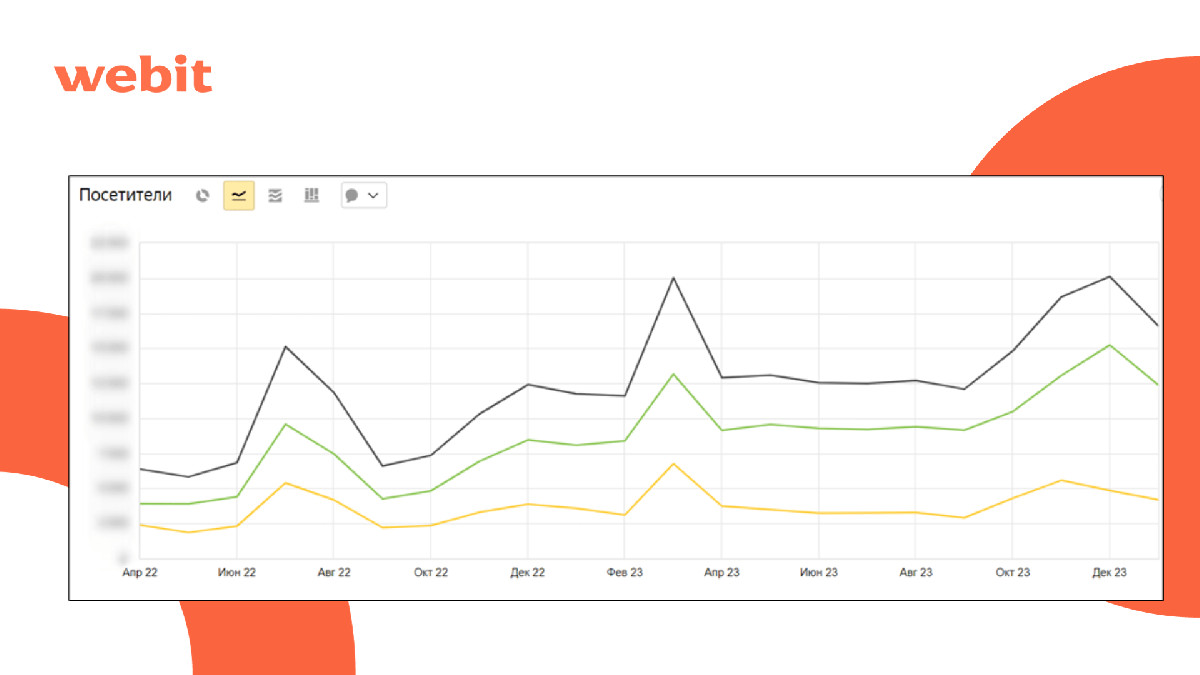Click green line's peak at Дек 23
This screenshot has height=675, width=1200.
[1109, 345]
